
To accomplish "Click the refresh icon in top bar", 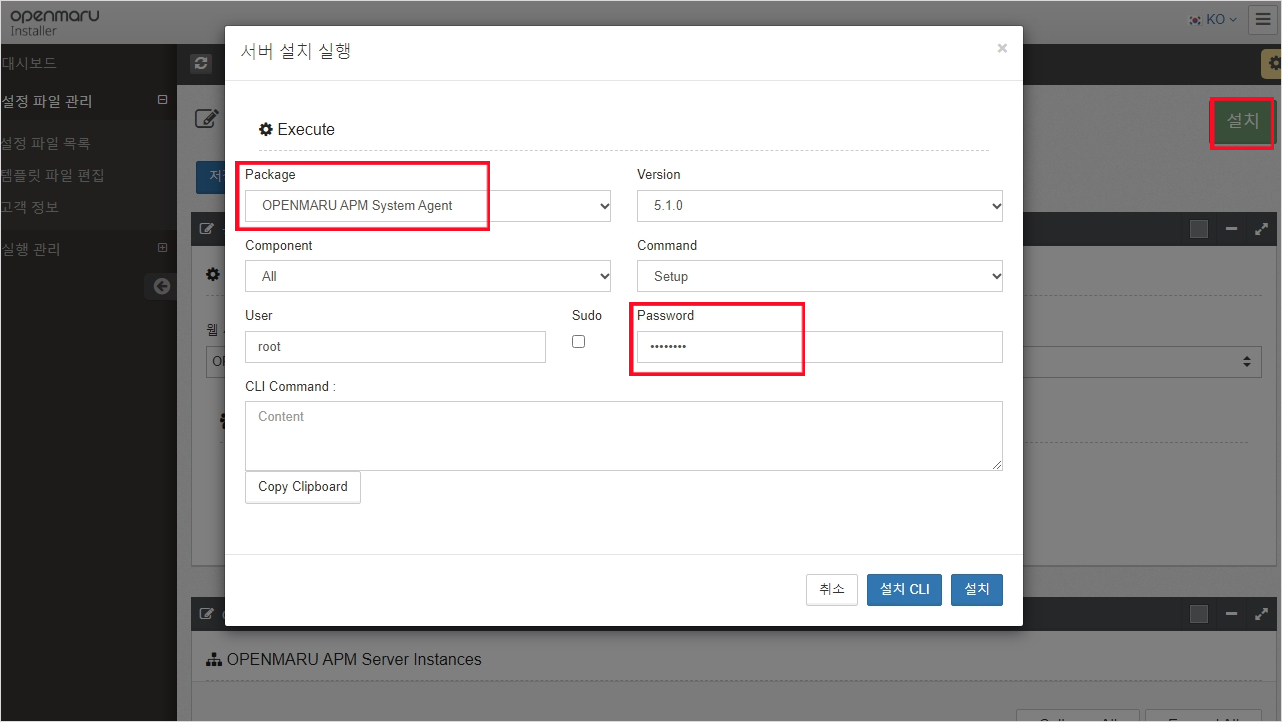I will pyautogui.click(x=202, y=63).
